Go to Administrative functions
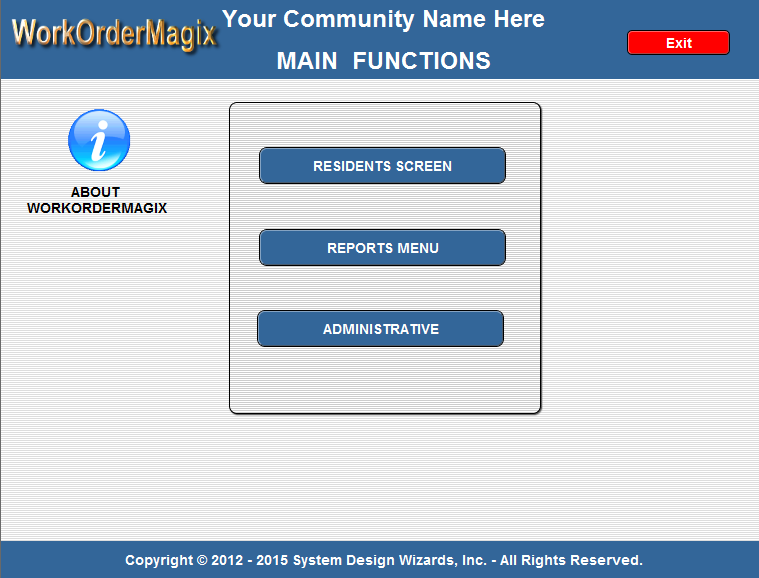 coord(380,329)
